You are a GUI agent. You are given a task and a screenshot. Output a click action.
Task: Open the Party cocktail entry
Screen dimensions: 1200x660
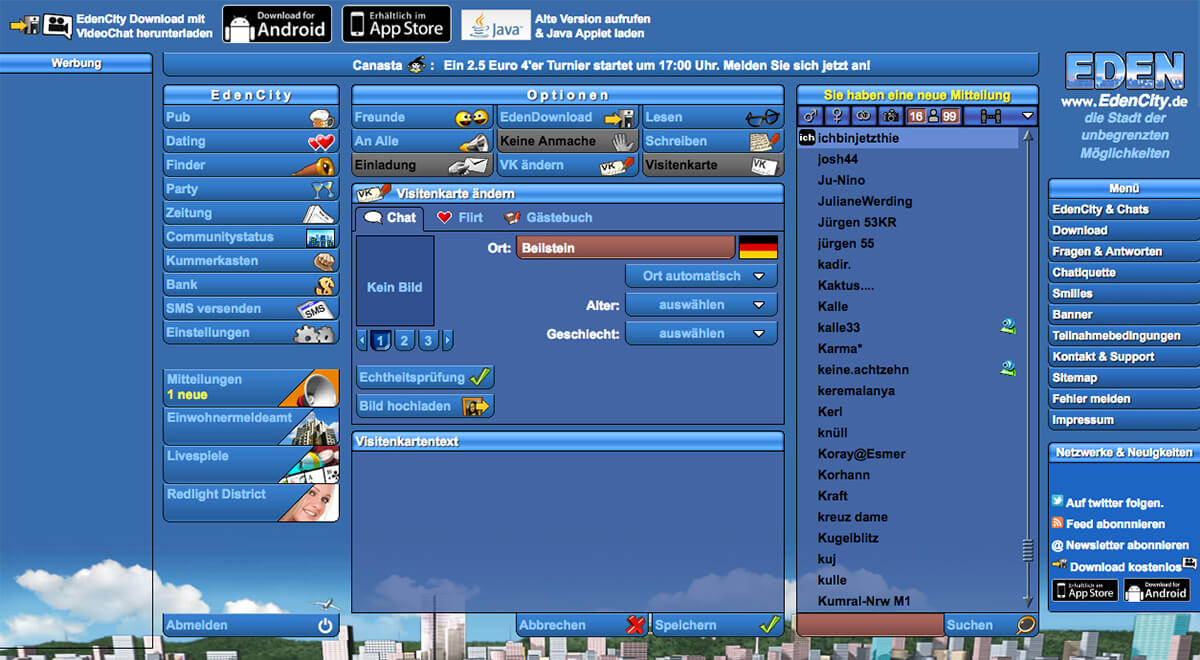tap(251, 189)
